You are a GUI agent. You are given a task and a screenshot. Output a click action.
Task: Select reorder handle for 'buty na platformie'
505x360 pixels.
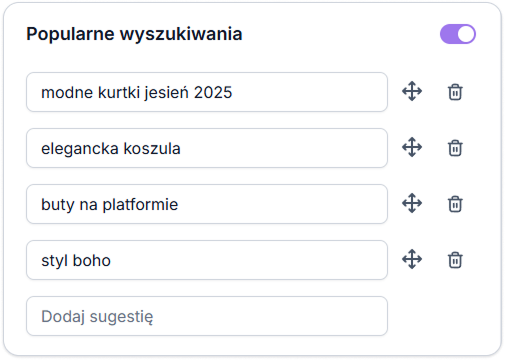[412, 203]
